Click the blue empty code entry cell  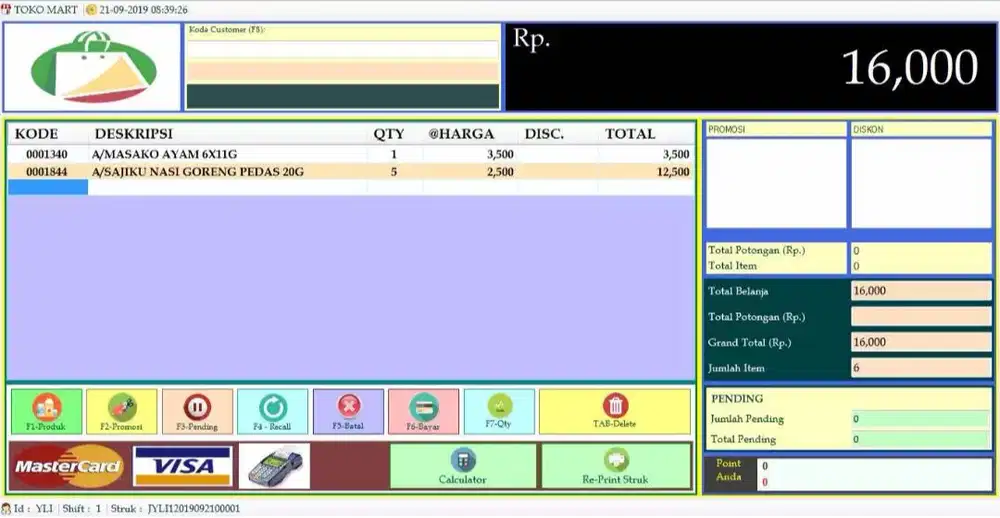pyautogui.click(x=48, y=188)
